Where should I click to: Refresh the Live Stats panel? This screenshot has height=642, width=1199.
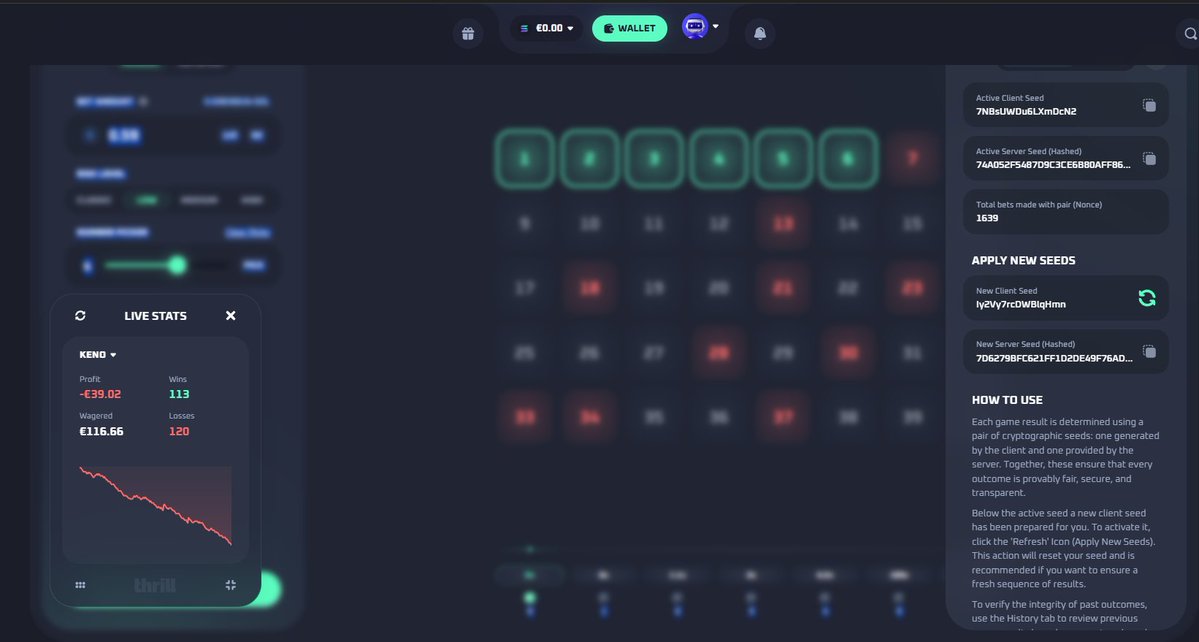(x=80, y=316)
